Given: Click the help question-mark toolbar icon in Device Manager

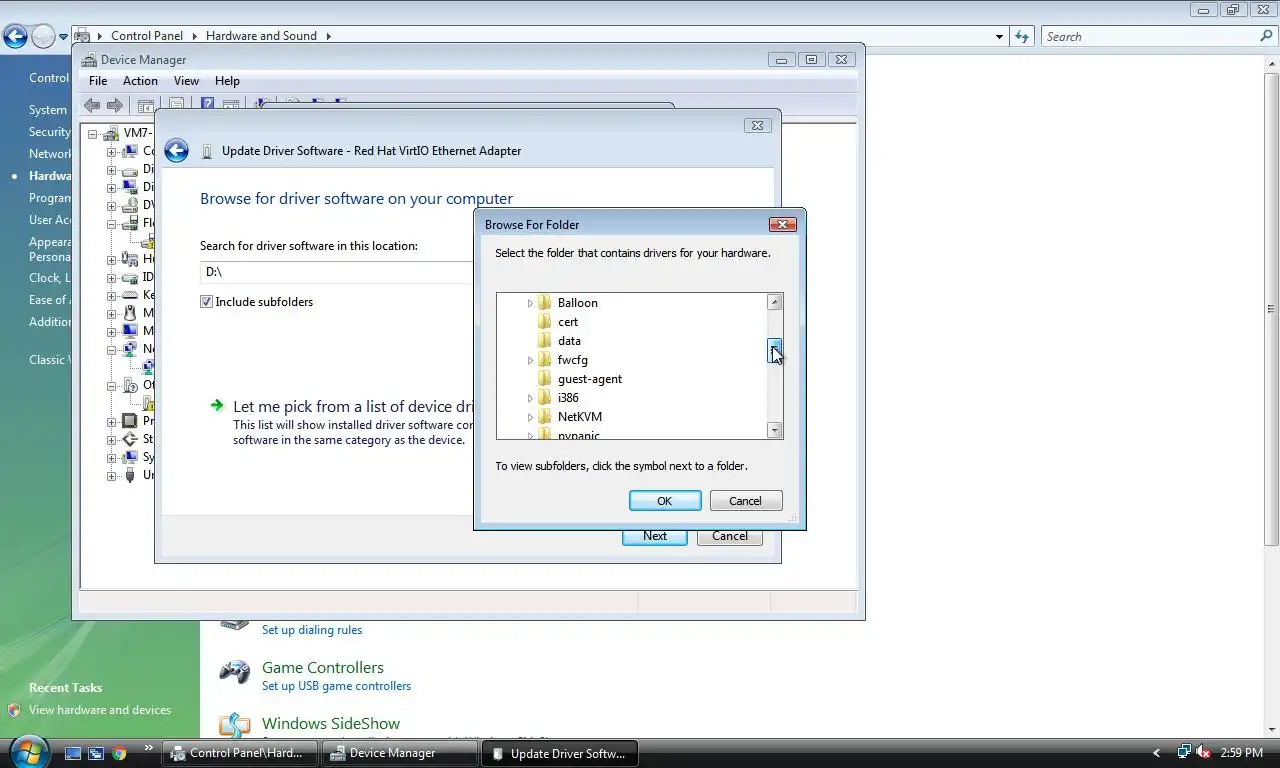Looking at the screenshot, I should click(207, 104).
